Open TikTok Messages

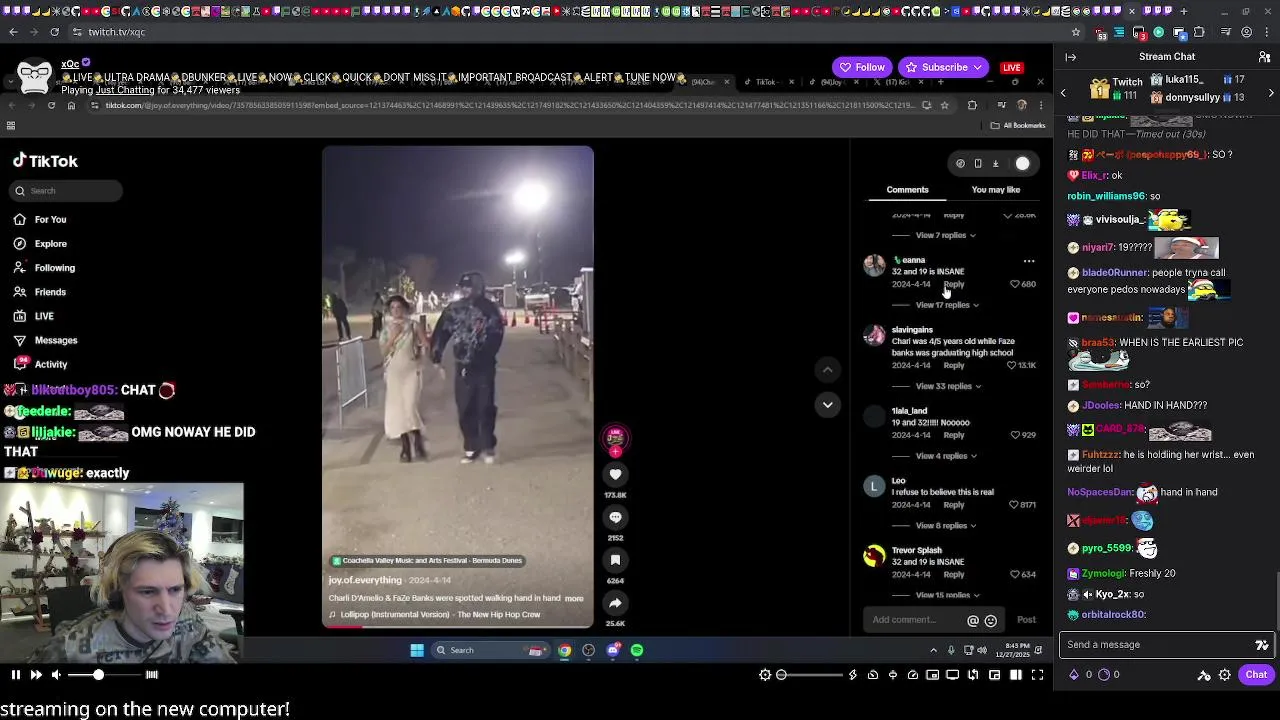[x=45, y=340]
